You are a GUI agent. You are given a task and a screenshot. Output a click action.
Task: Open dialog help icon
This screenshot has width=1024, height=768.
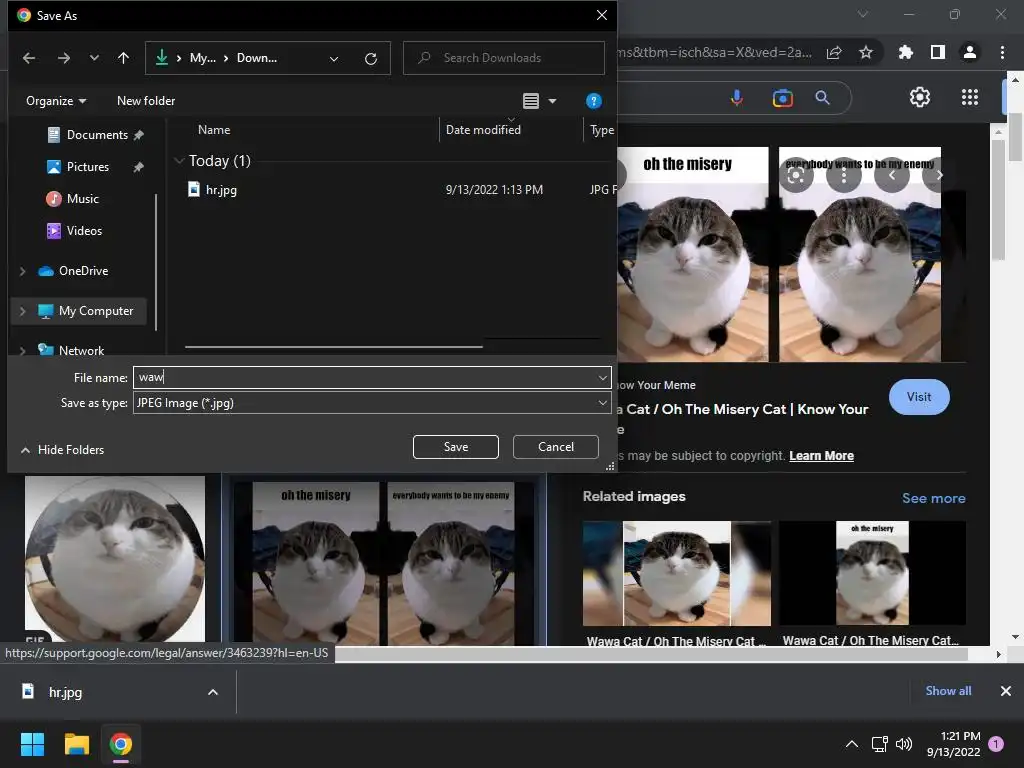(594, 101)
